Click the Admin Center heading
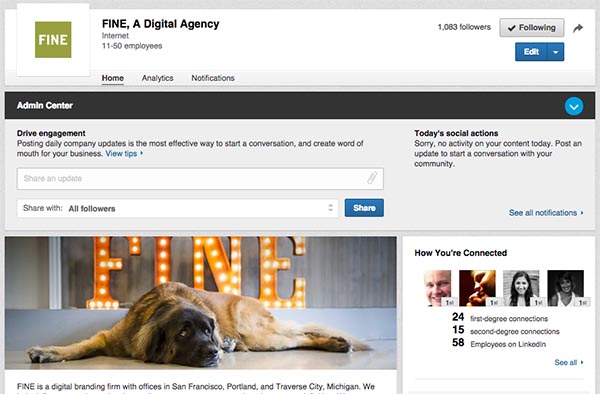 45,106
